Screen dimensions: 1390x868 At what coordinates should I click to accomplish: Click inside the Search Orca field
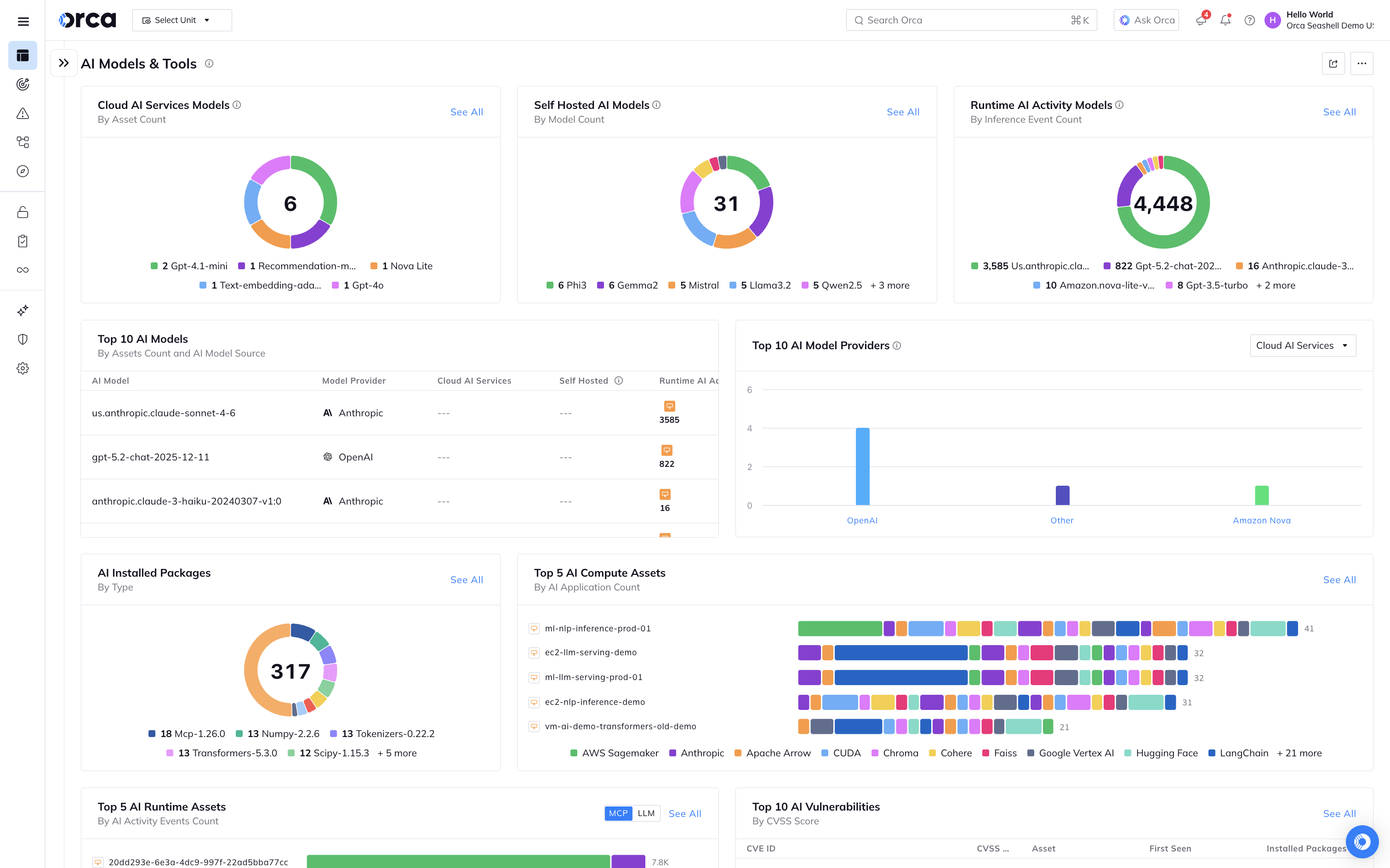click(x=970, y=19)
